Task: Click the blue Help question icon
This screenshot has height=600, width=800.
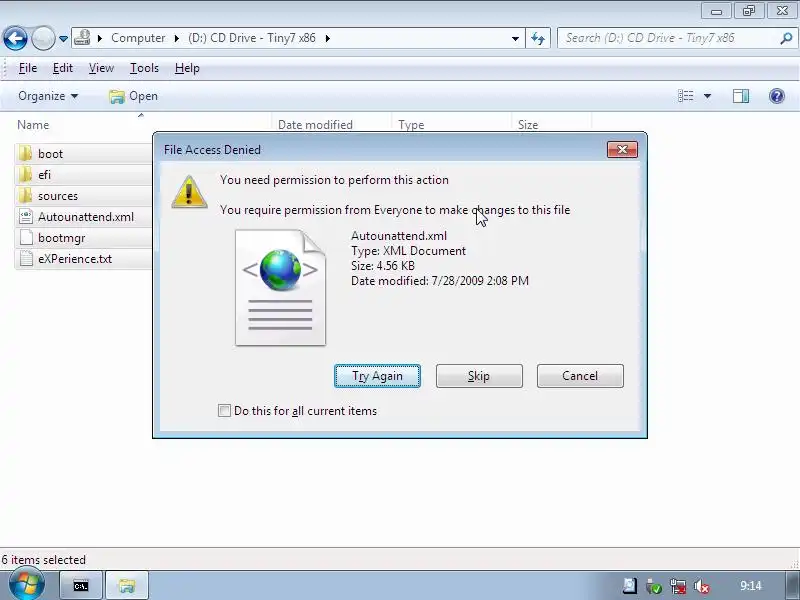Action: (x=777, y=96)
